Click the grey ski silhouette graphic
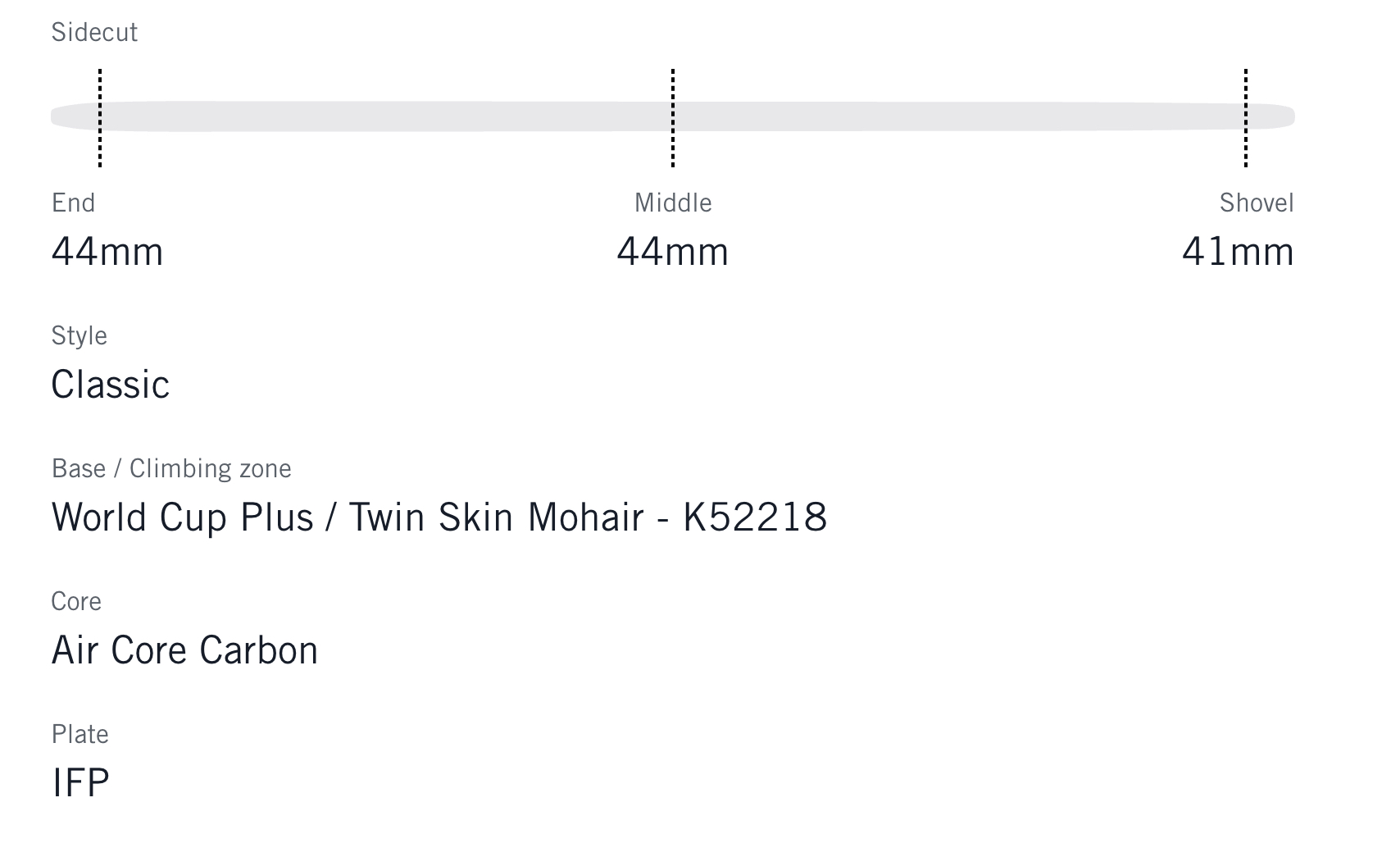The height and width of the screenshot is (866, 1400). pos(385,116)
